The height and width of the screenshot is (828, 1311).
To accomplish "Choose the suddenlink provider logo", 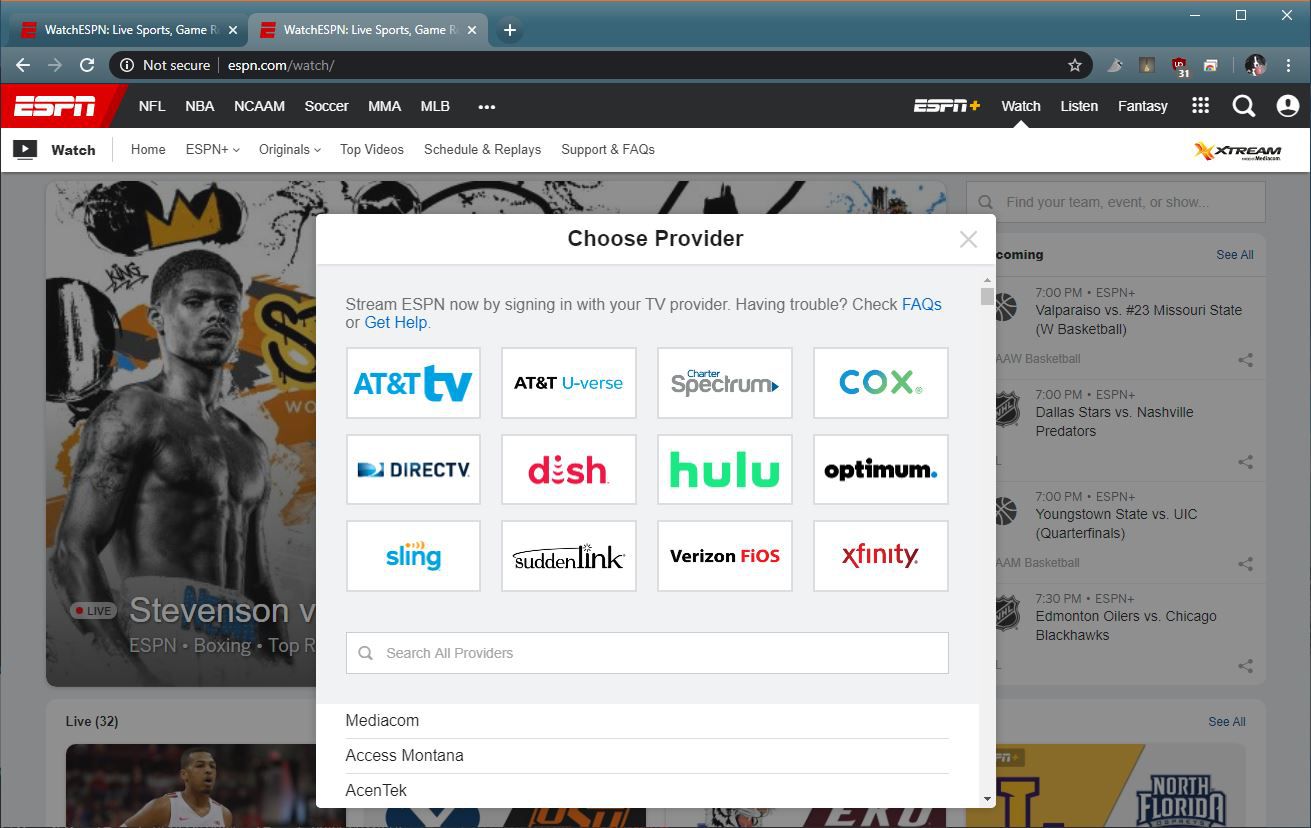I will [x=569, y=556].
